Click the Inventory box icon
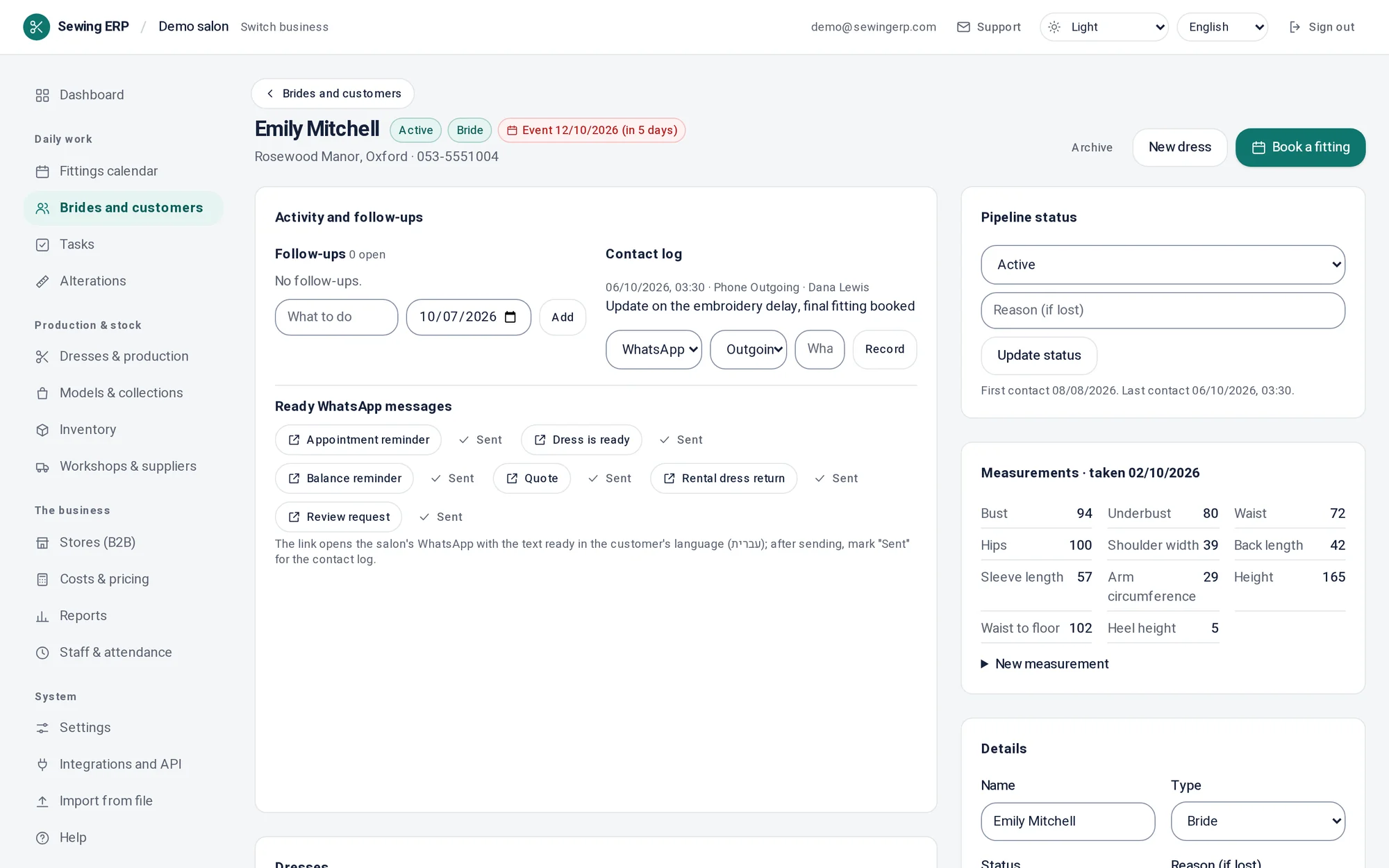The height and width of the screenshot is (868, 1389). [x=42, y=431]
